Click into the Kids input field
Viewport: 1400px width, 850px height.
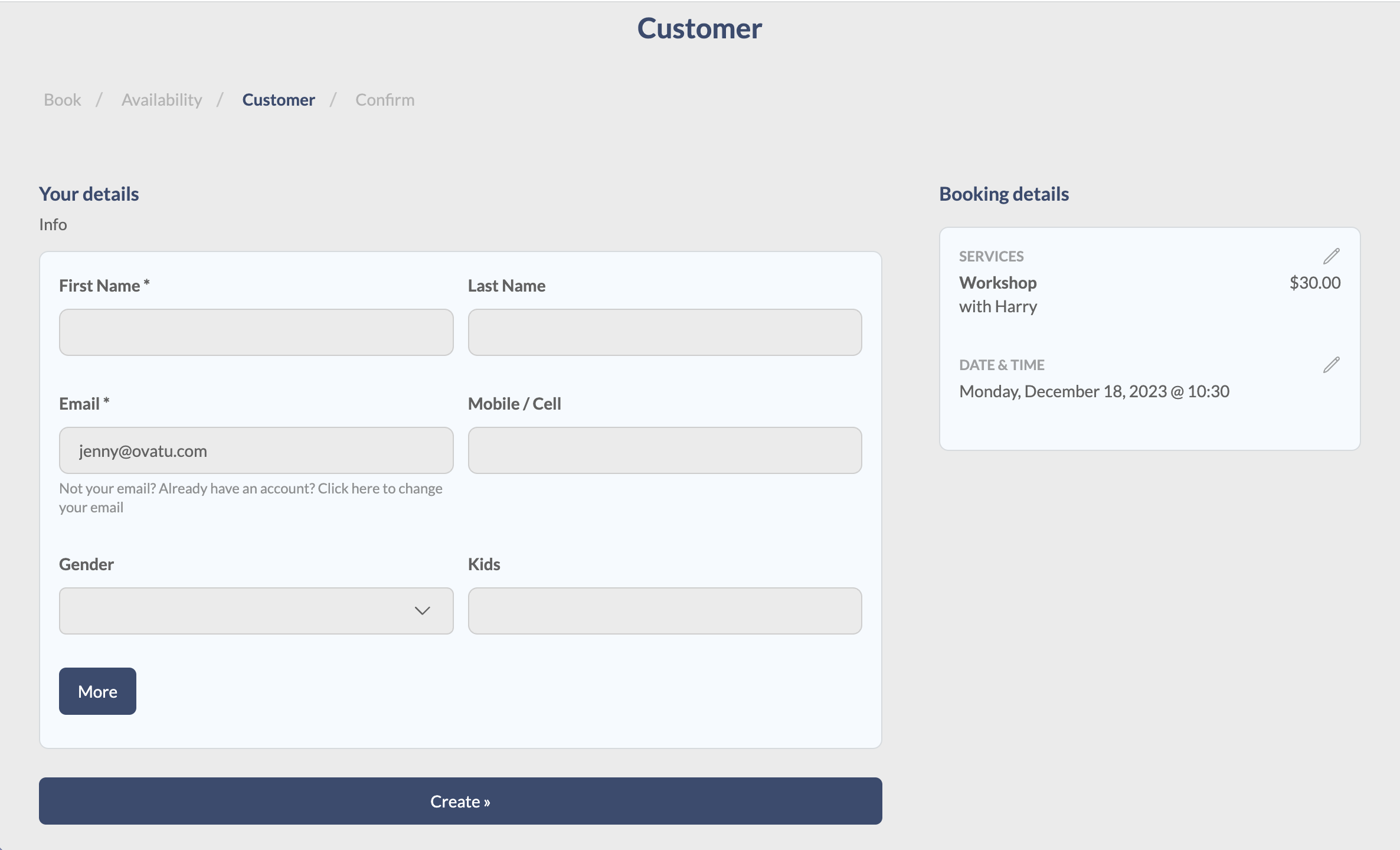[665, 611]
